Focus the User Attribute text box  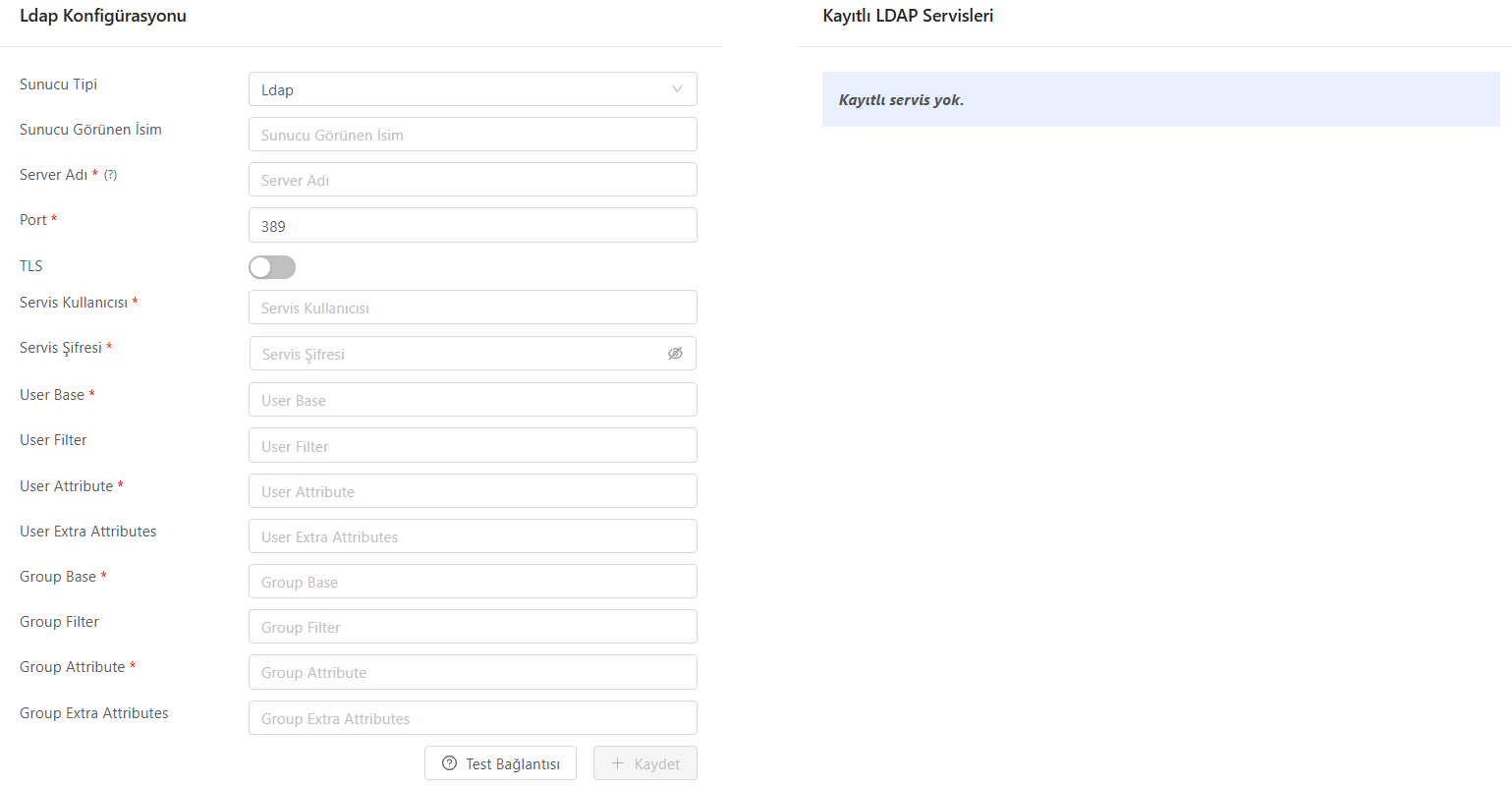[x=472, y=491]
